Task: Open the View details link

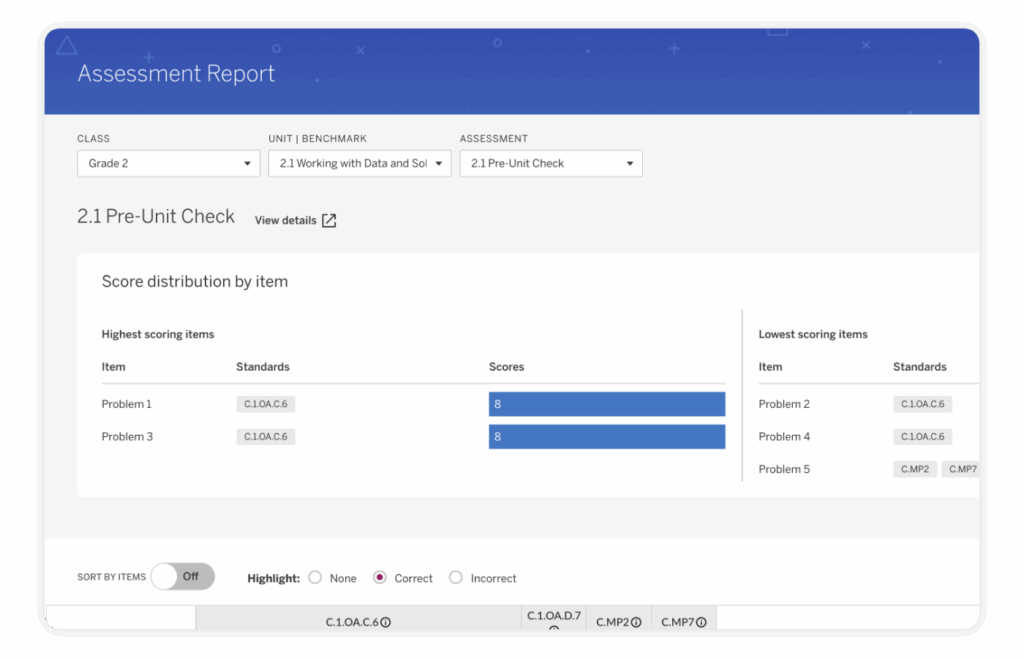Action: (x=285, y=221)
